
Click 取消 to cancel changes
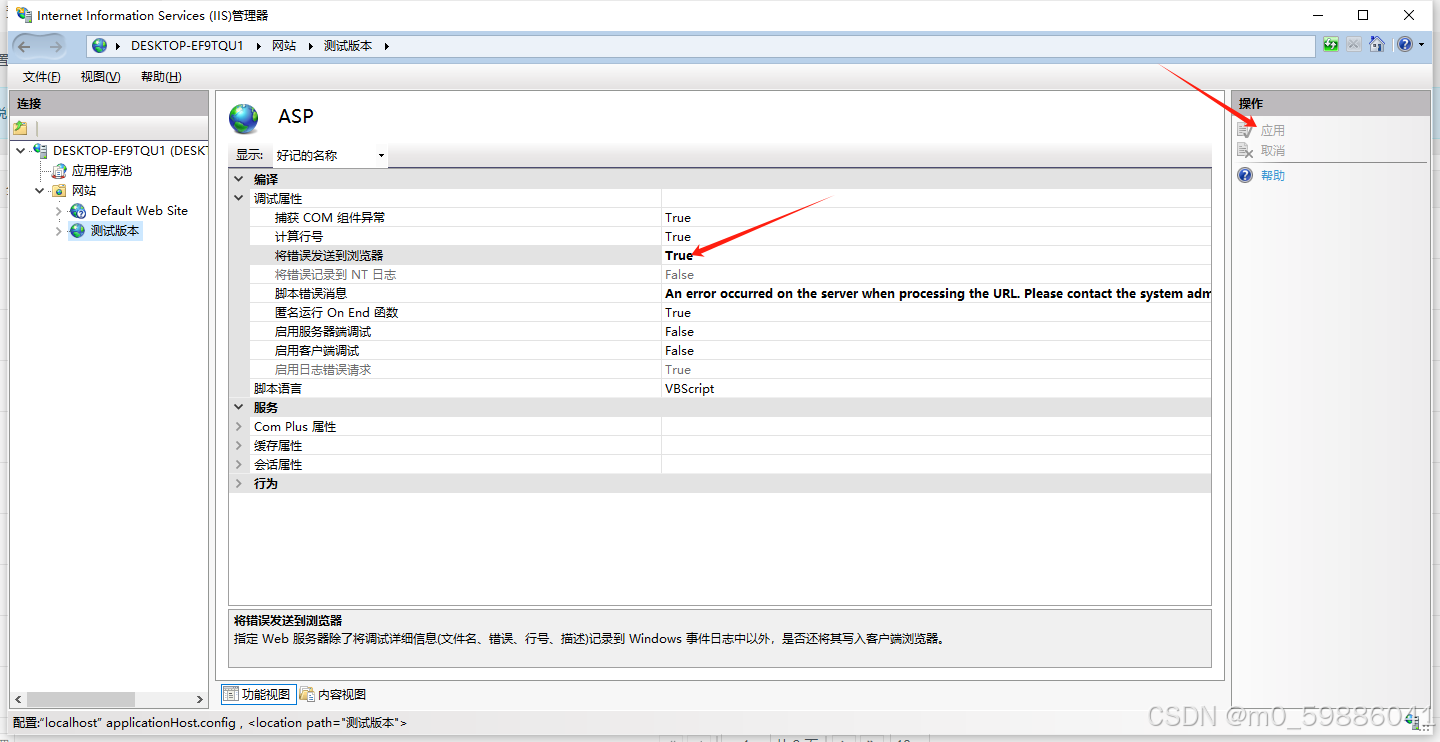(x=1272, y=150)
